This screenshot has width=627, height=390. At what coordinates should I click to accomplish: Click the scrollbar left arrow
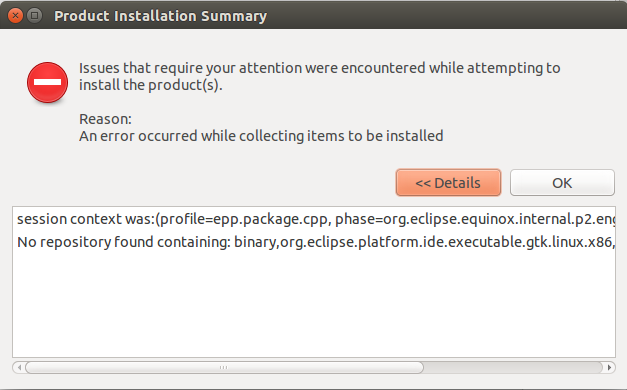19,367
